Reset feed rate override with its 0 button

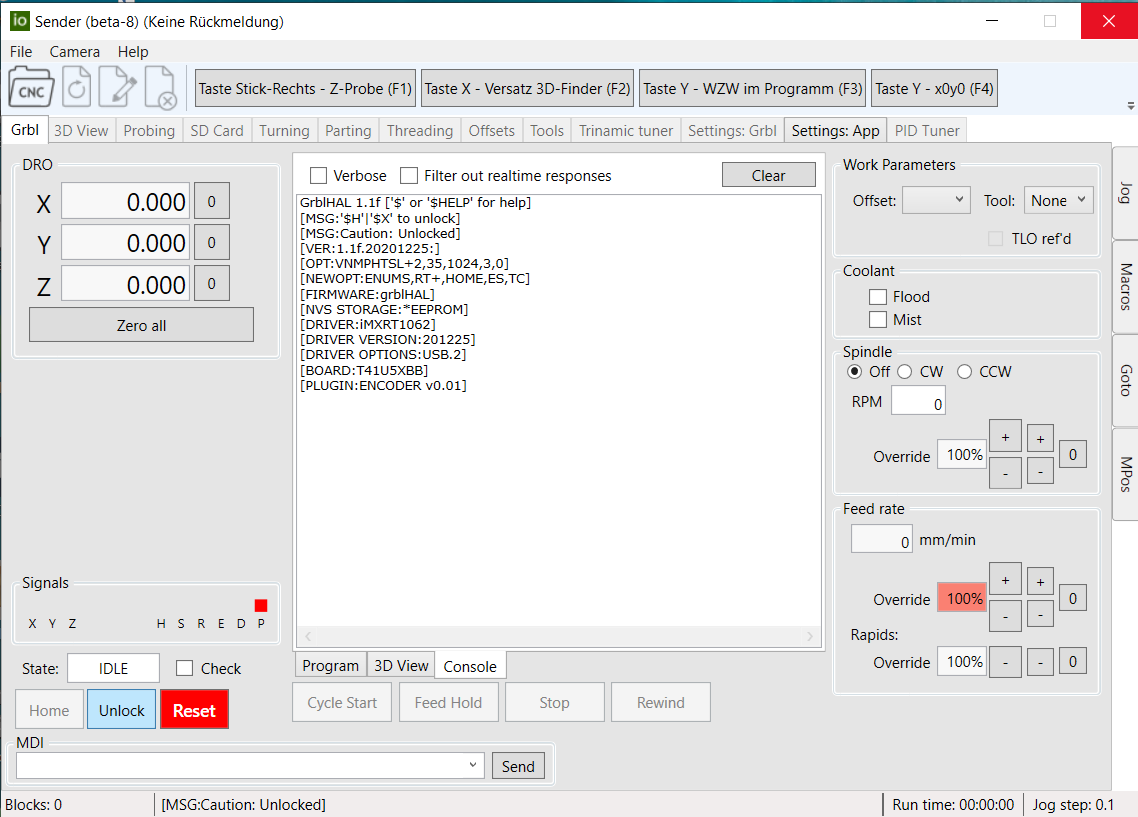pyautogui.click(x=1072, y=599)
